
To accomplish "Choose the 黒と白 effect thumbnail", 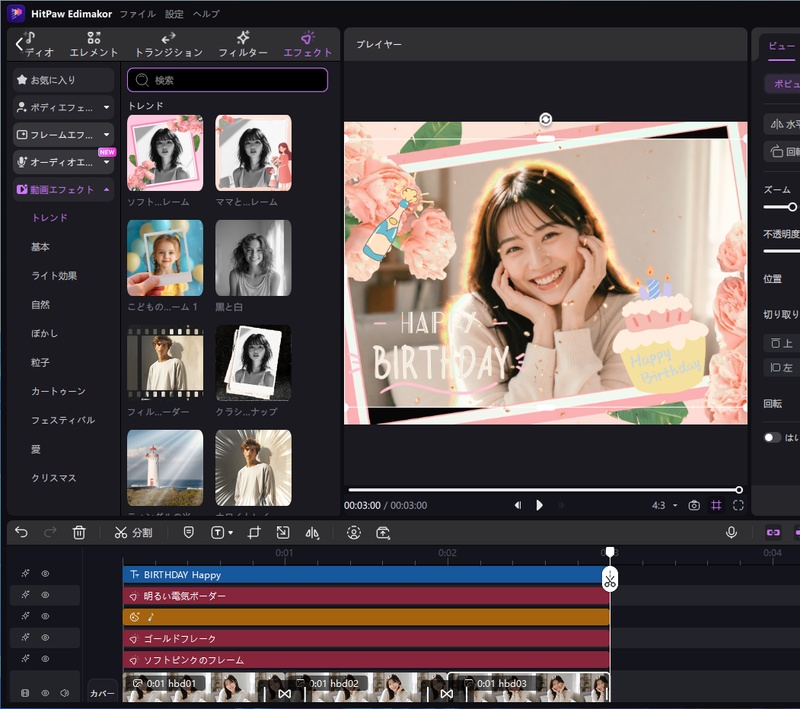I will click(254, 258).
